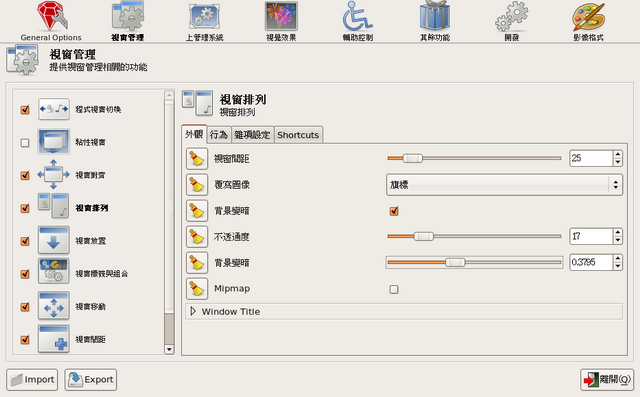This screenshot has width=640, height=397.
Task: Reset Mipmap setting with its broom icon
Action: pos(197,288)
